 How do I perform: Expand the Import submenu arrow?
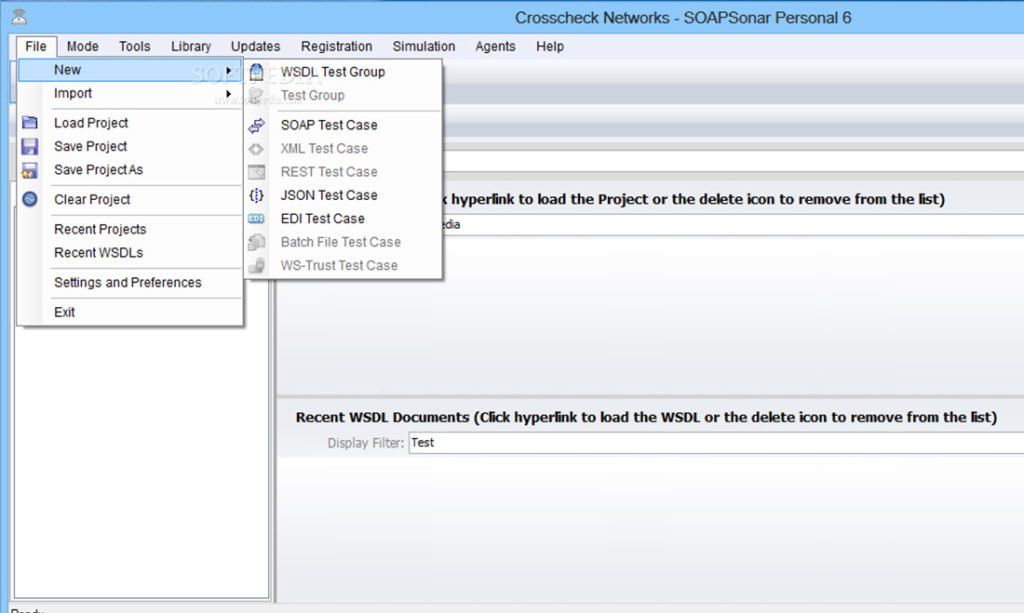[x=229, y=93]
